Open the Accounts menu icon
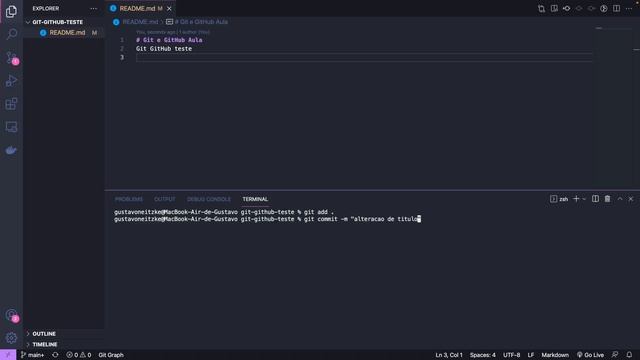 point(11,315)
